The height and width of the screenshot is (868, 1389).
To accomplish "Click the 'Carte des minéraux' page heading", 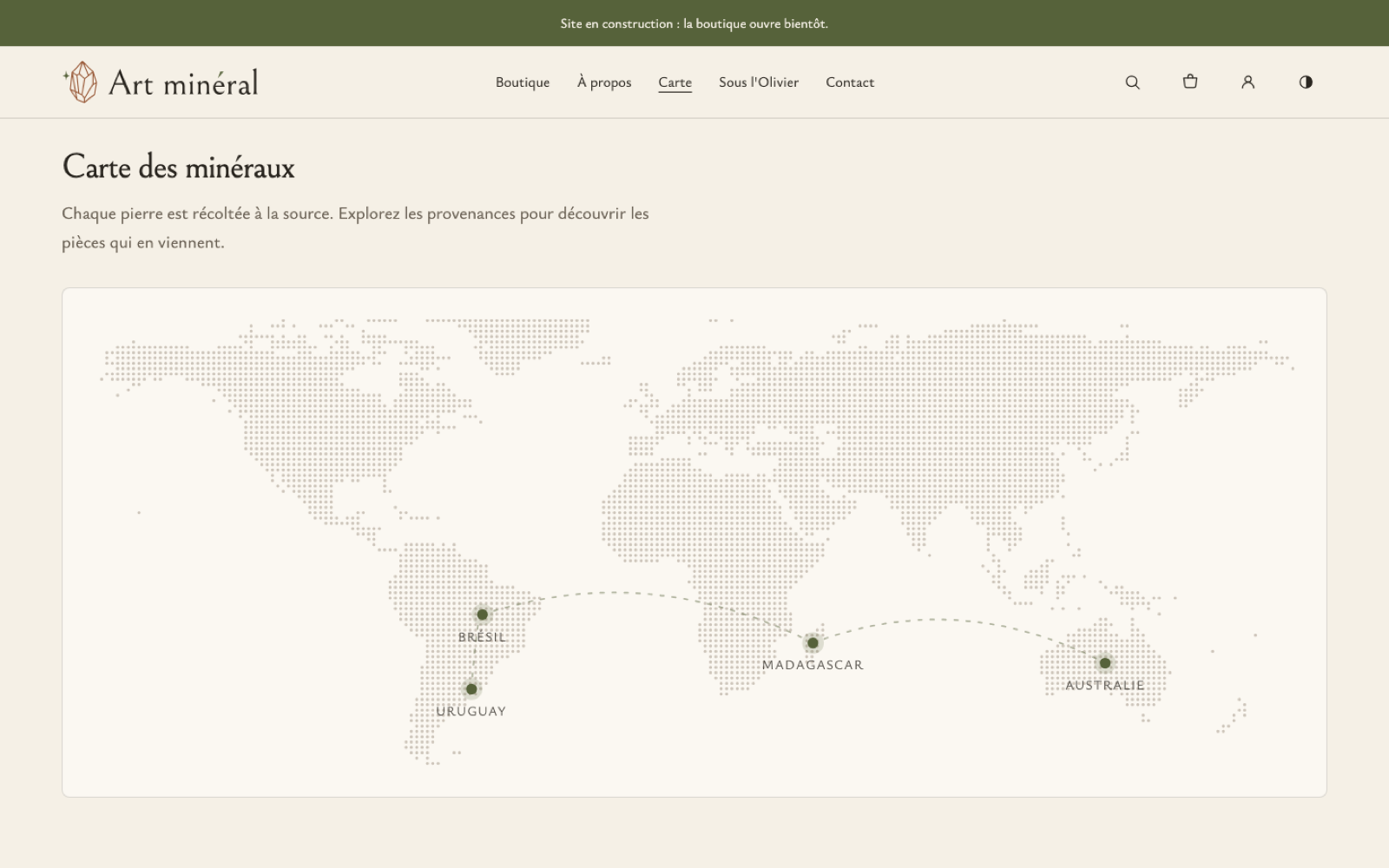I will 179,167.
